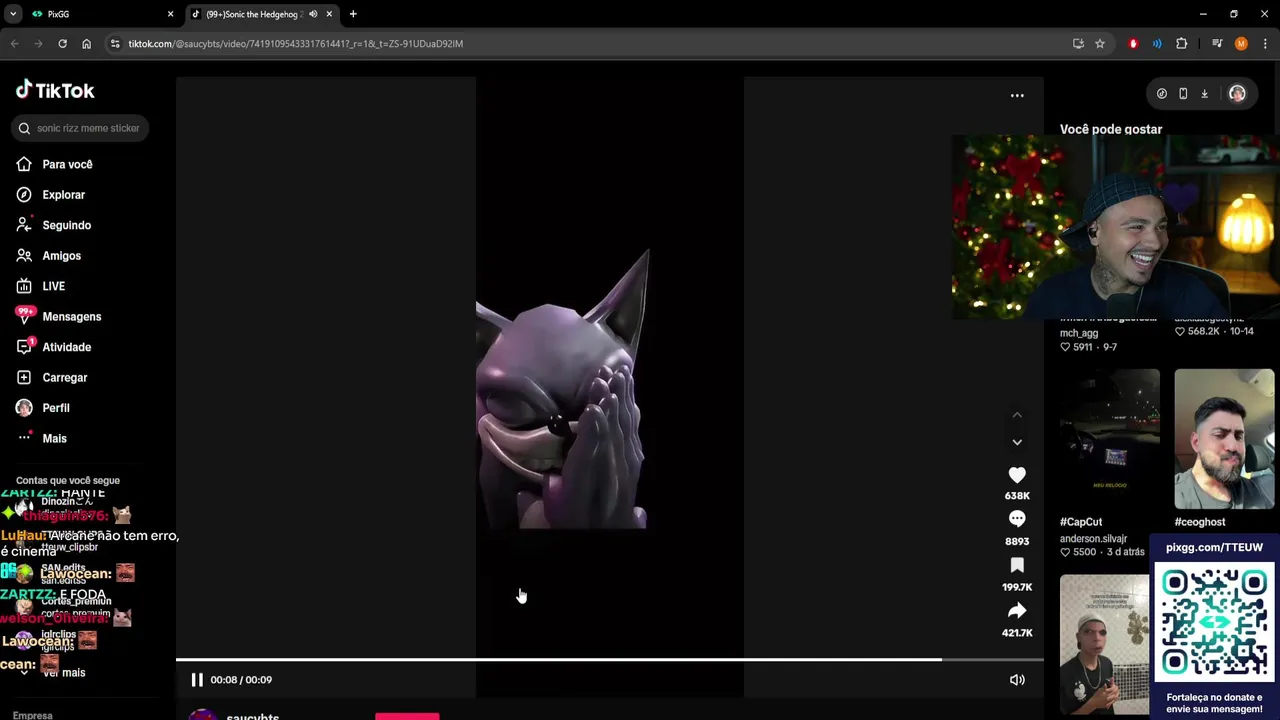Open the profile avatar in top bar
The image size is (1280, 720).
tap(1237, 94)
